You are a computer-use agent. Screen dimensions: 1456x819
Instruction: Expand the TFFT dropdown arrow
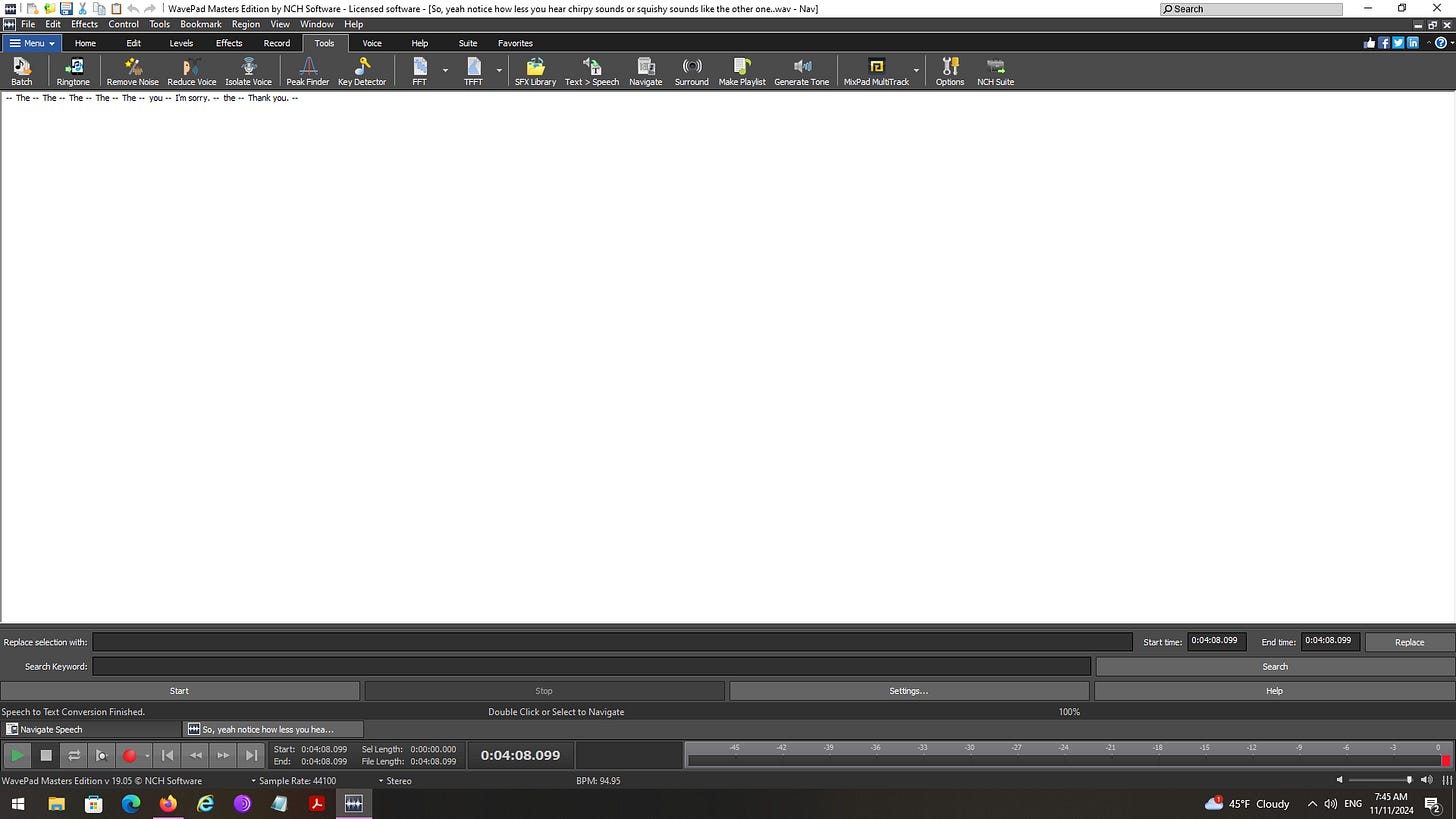tap(499, 71)
